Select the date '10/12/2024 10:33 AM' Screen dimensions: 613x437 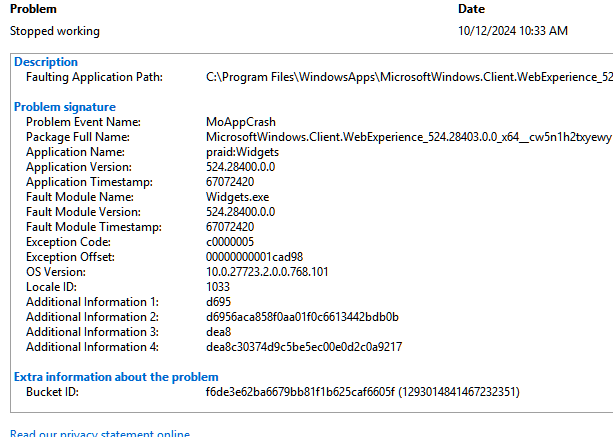(x=513, y=30)
